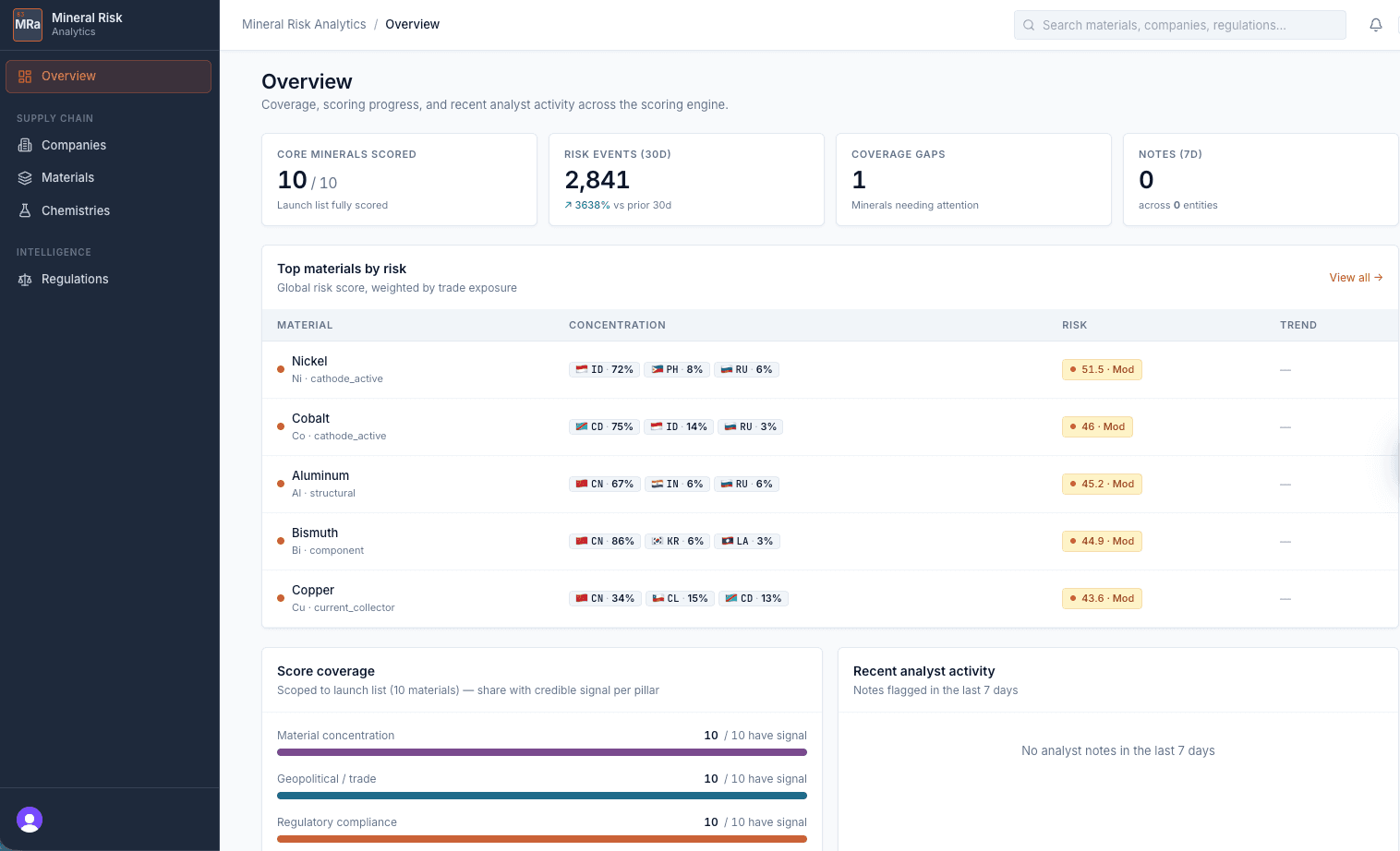Click the India flag in Aluminum row
Screen dimensions: 1400x851
pos(658,484)
